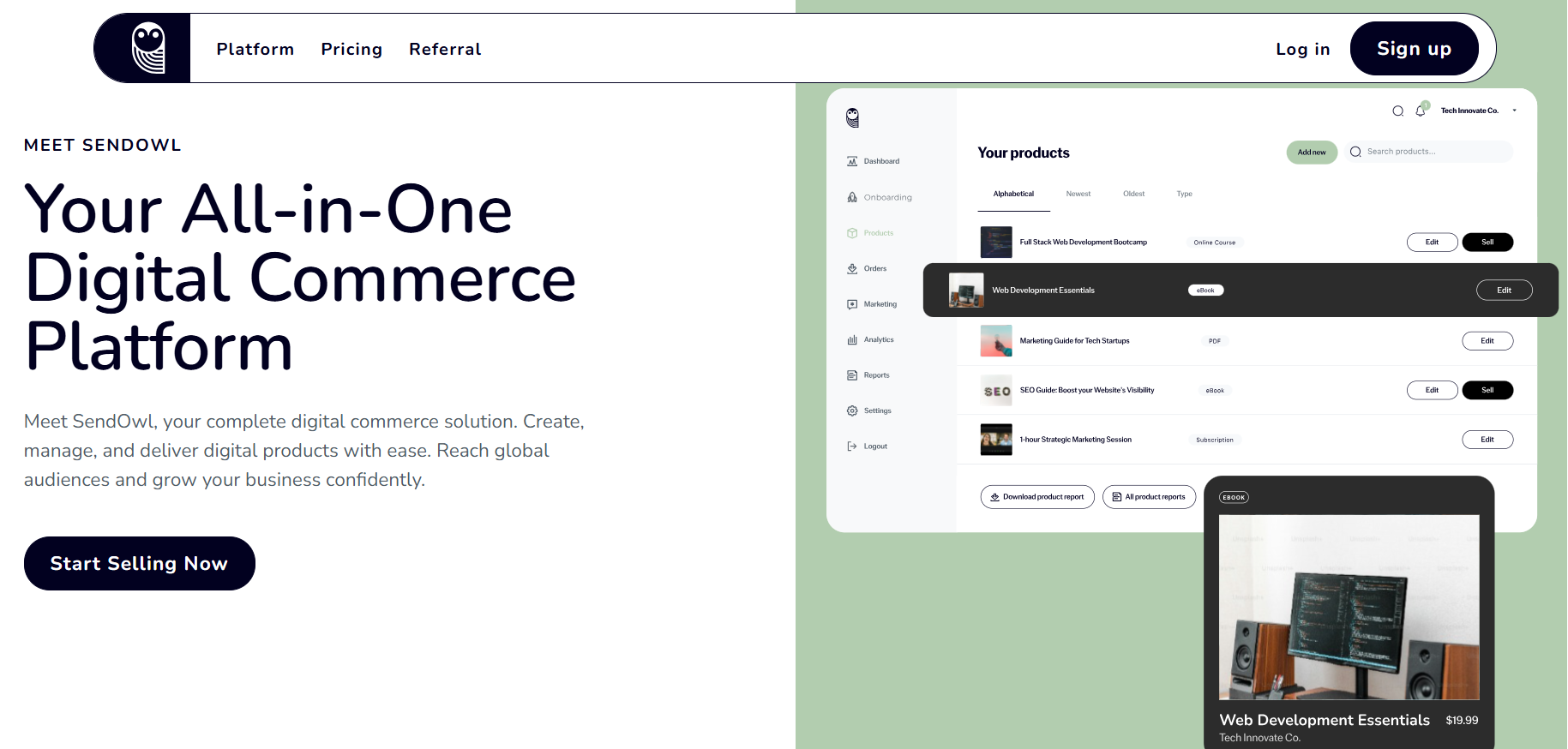Open the Platform menu

pos(255,49)
